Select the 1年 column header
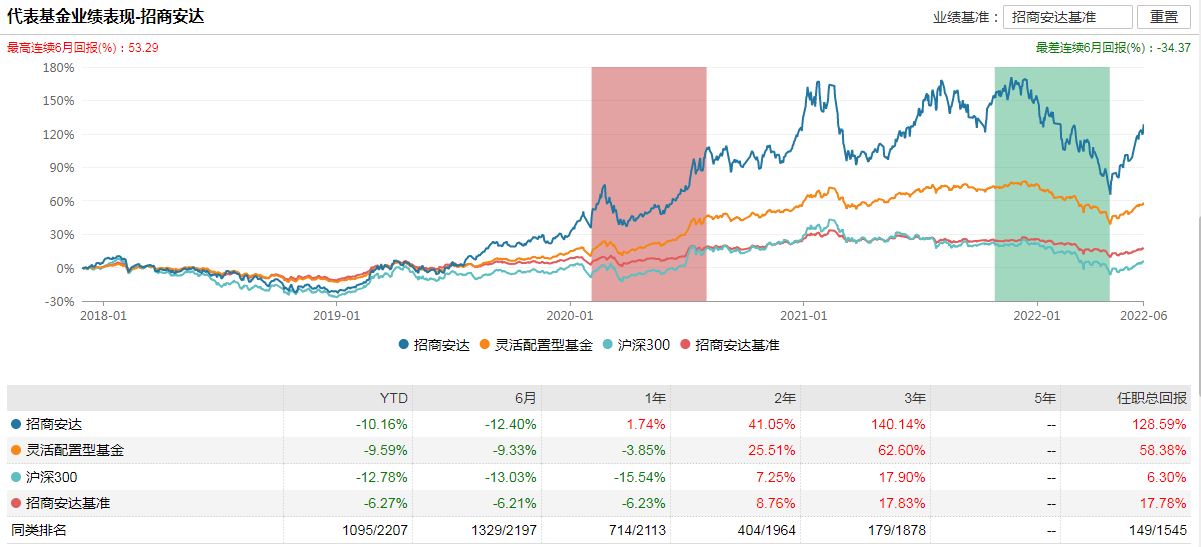 coord(655,398)
